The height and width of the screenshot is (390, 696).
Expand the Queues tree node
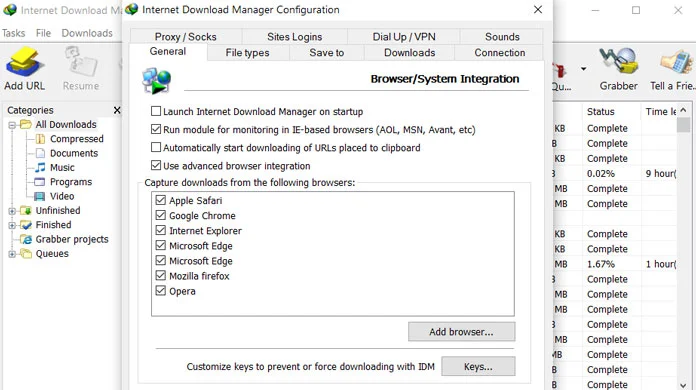point(12,254)
